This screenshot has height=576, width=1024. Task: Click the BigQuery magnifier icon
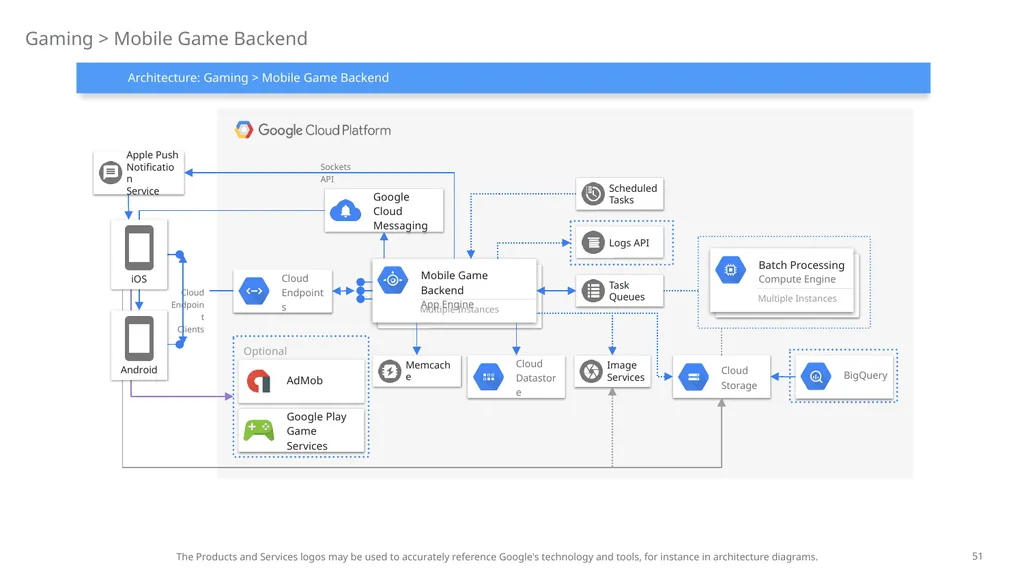816,376
